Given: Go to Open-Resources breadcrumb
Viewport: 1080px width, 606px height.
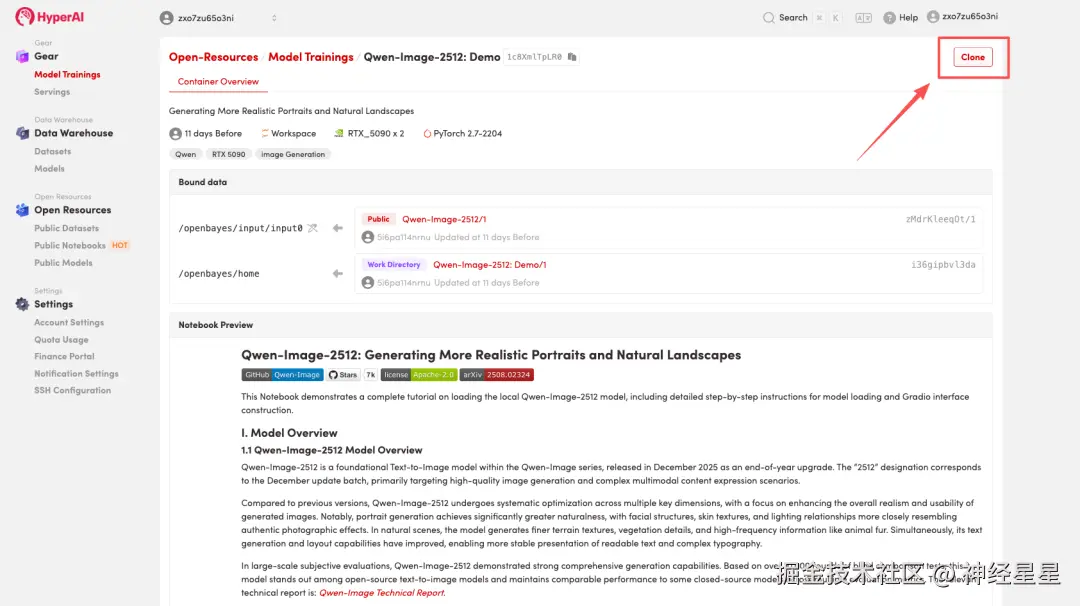Looking at the screenshot, I should coord(214,57).
